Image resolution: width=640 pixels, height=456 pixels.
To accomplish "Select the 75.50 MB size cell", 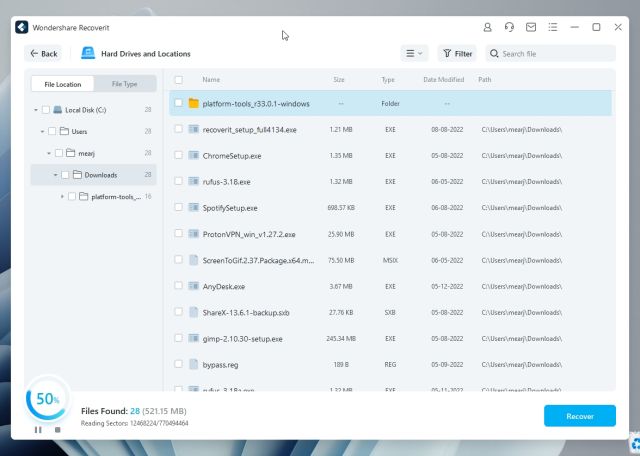I will [x=341, y=260].
